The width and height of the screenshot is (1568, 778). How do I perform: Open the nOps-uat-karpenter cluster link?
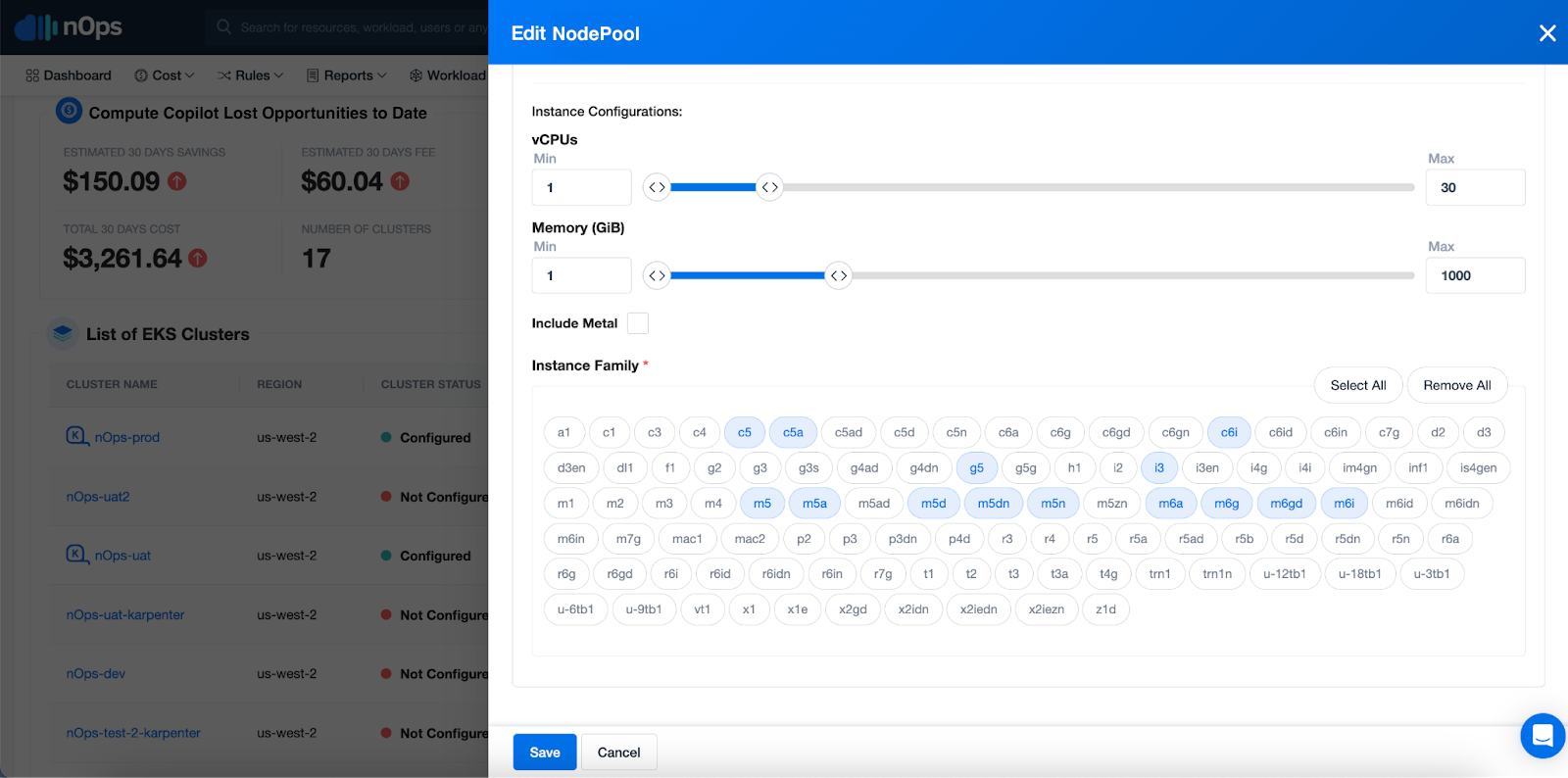pos(125,615)
